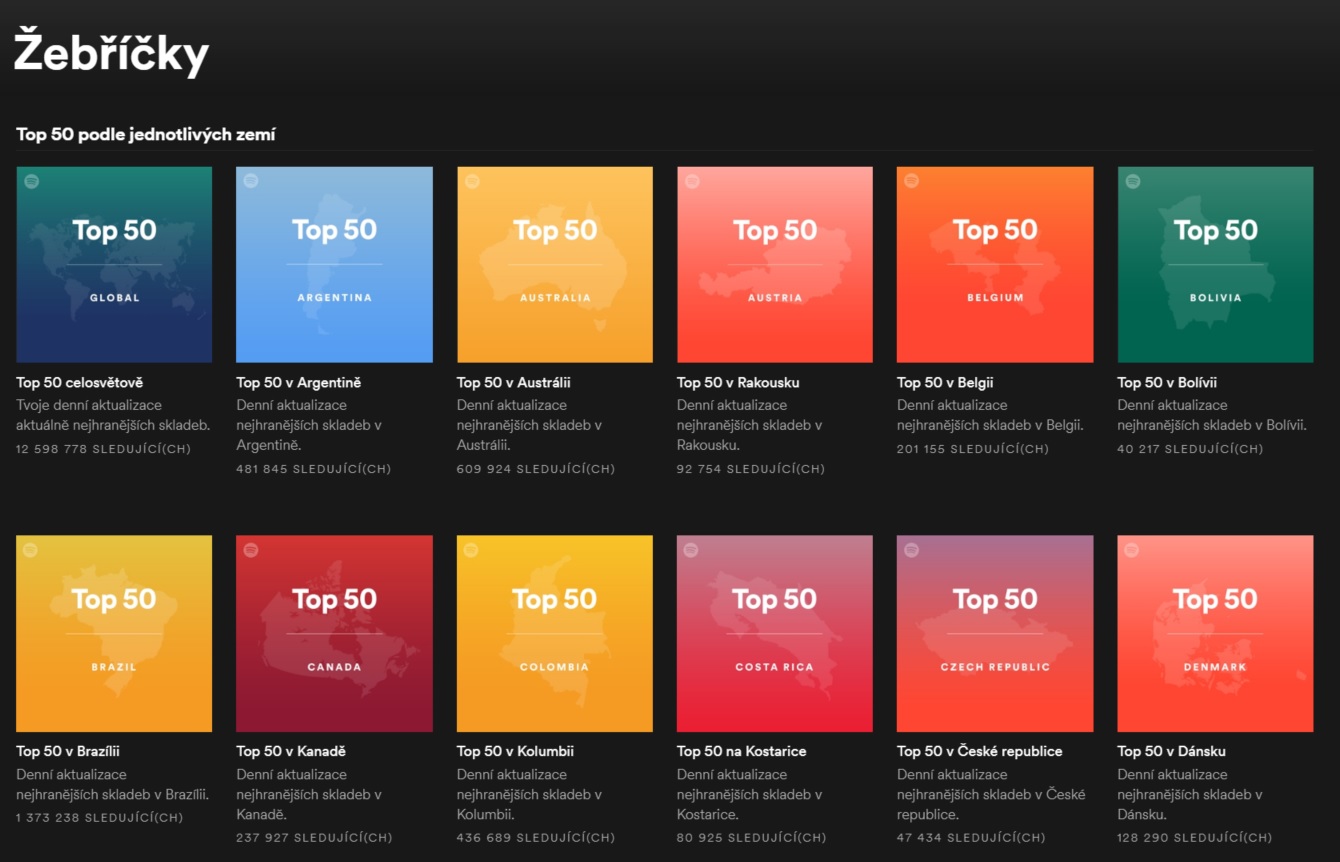This screenshot has height=862, width=1340.
Task: Click the Spotify logo on the Denmark cover
Action: point(1132,550)
